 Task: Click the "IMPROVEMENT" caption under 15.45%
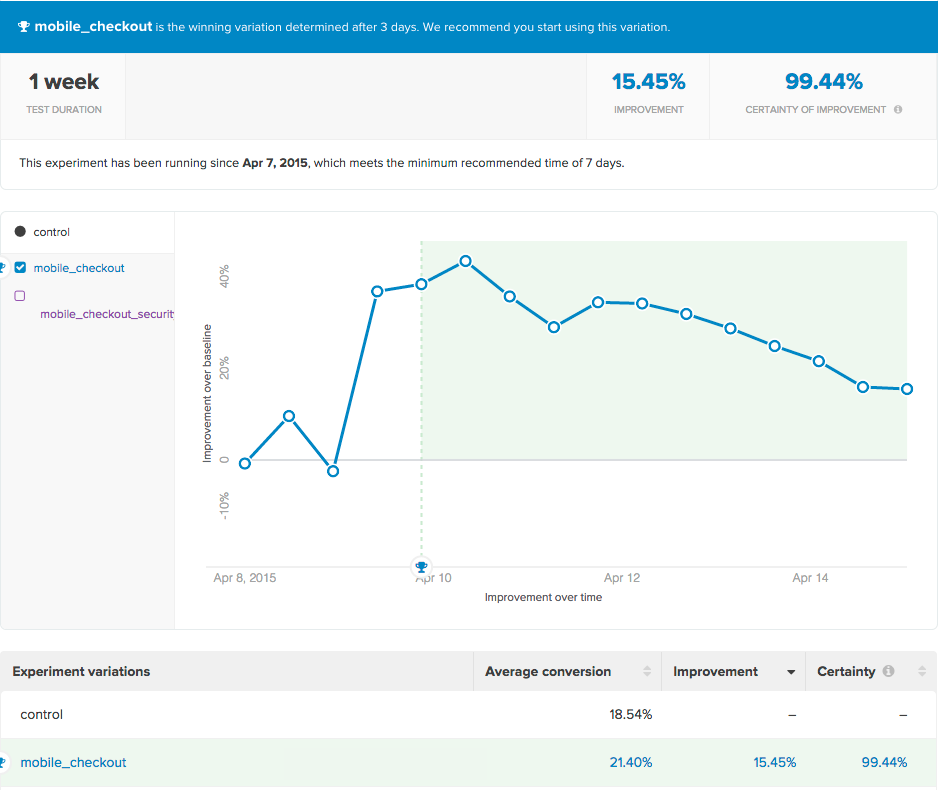click(x=649, y=110)
